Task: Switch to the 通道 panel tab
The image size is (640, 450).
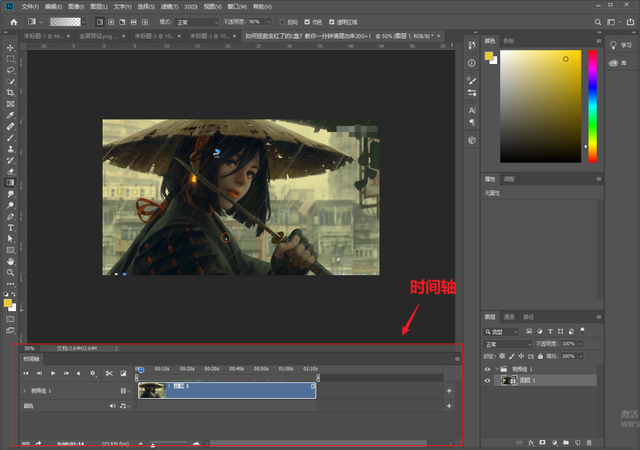Action: [509, 316]
